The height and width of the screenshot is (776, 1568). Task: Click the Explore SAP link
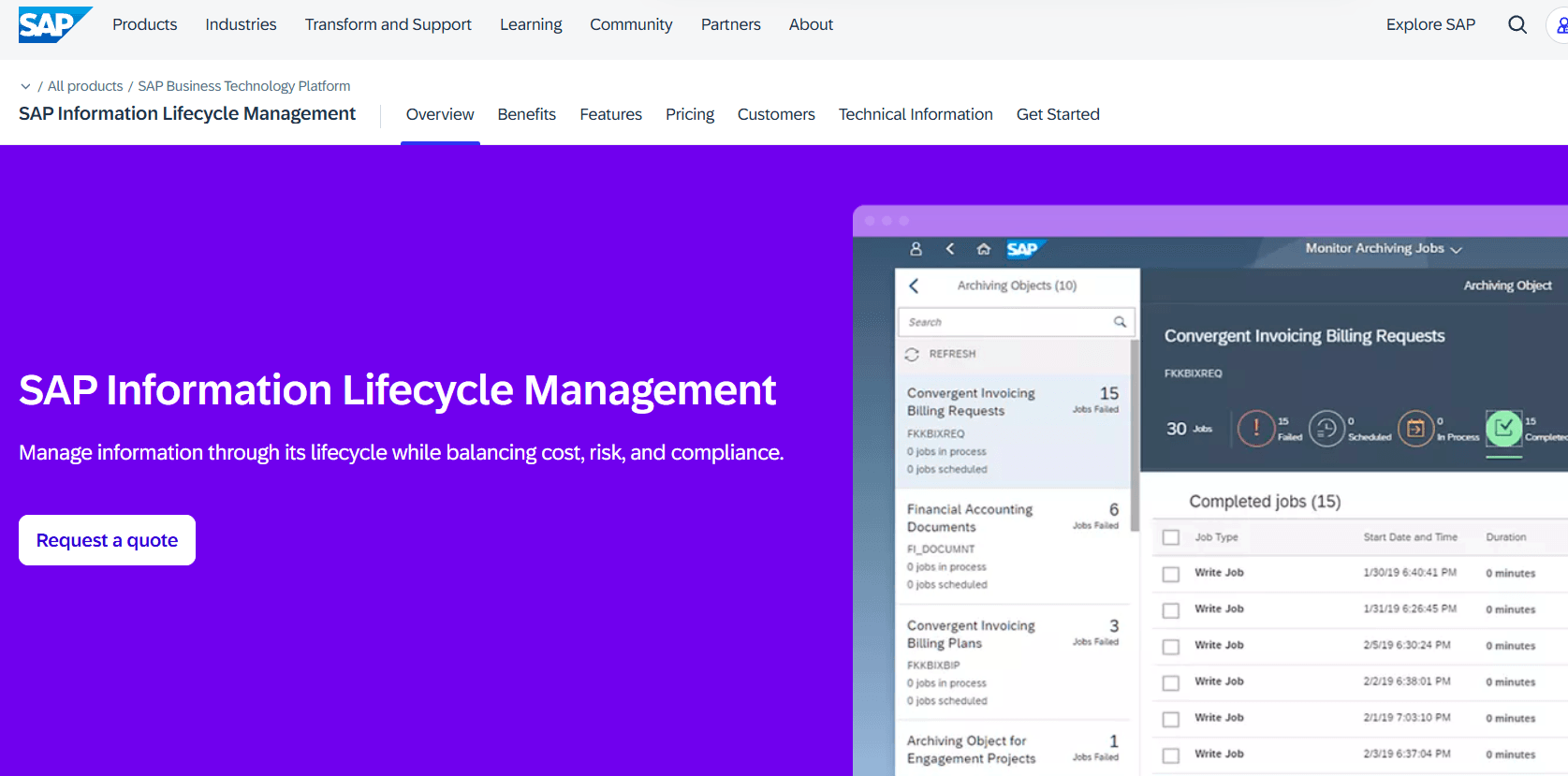pos(1430,24)
